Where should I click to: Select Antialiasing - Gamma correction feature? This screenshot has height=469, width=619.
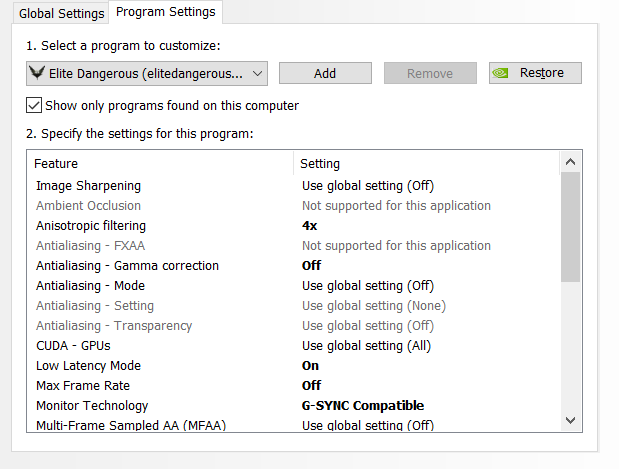click(127, 266)
